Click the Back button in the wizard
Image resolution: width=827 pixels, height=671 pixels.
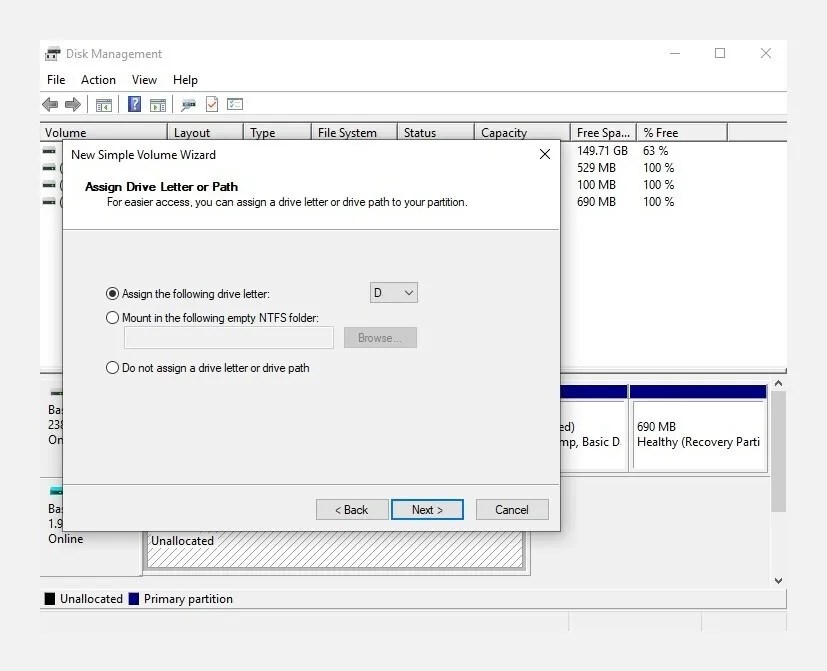point(351,509)
